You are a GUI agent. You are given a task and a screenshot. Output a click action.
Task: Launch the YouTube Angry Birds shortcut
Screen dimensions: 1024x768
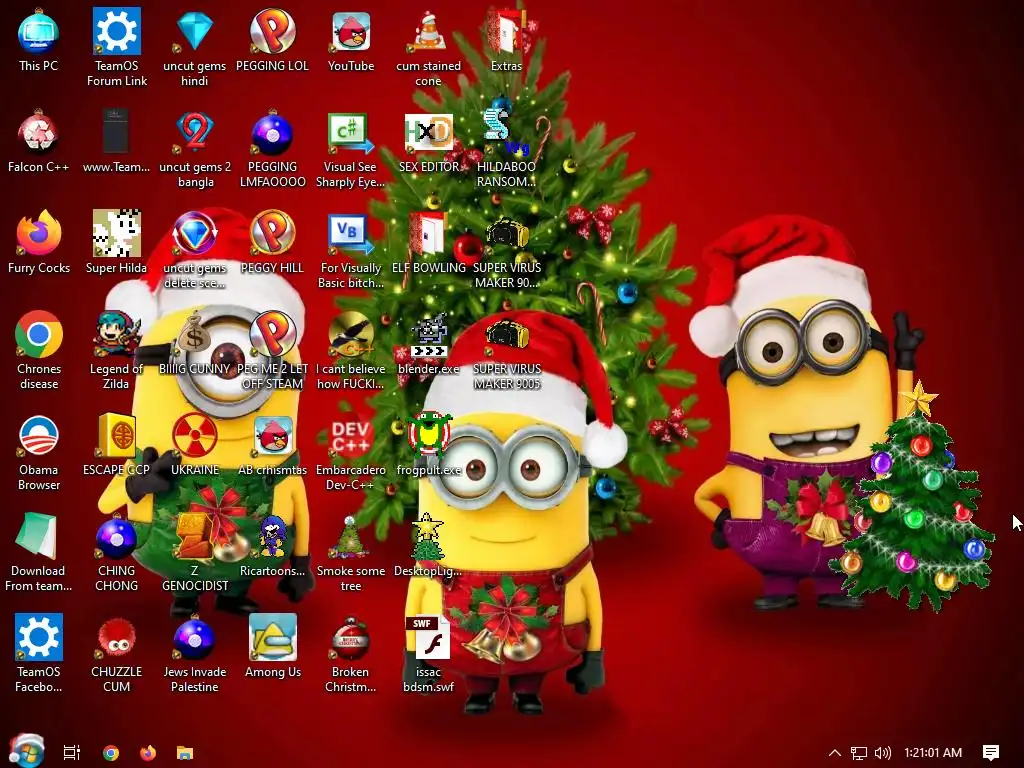point(351,40)
